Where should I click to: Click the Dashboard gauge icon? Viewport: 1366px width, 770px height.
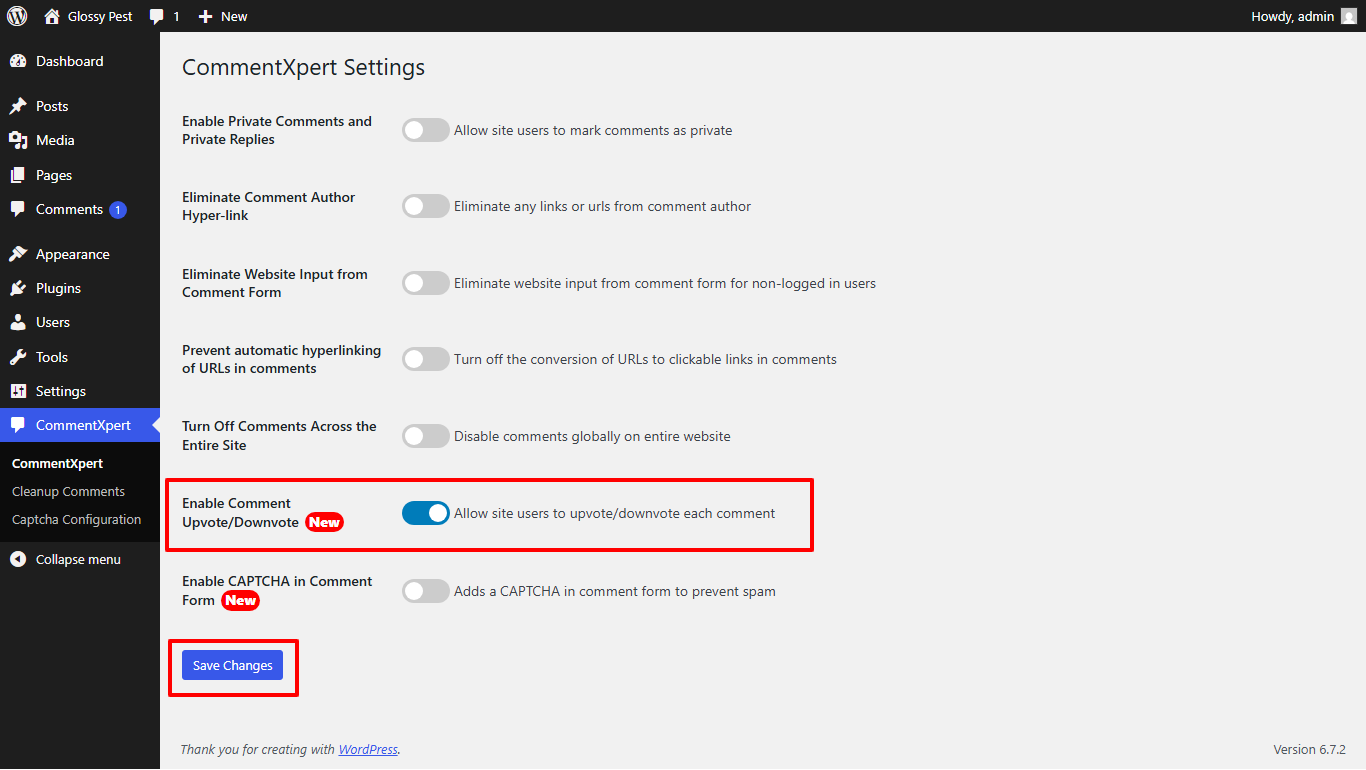(x=18, y=61)
